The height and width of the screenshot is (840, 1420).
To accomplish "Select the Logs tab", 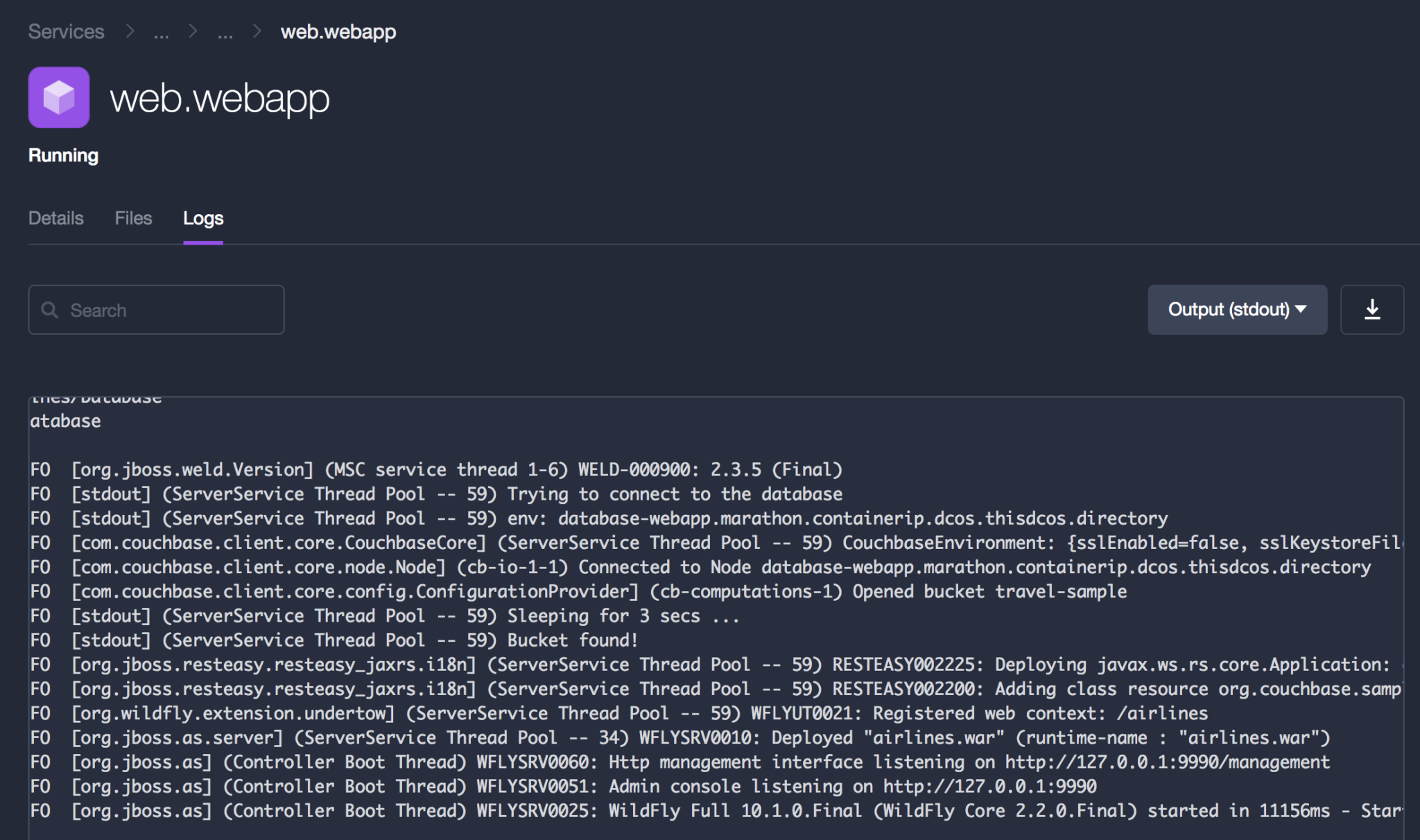I will tap(203, 218).
